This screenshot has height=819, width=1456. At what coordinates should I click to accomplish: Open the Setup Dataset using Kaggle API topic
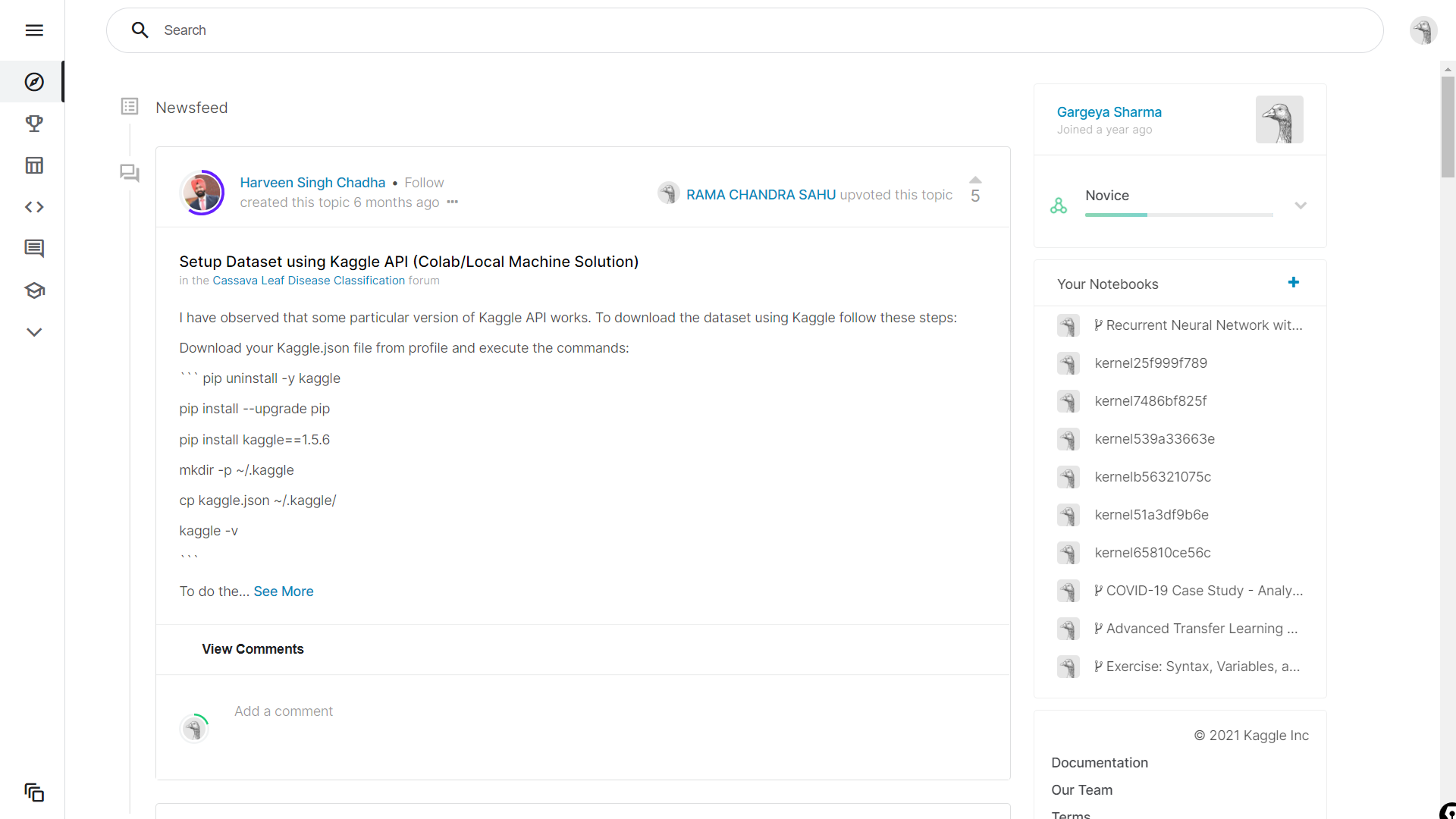(409, 262)
